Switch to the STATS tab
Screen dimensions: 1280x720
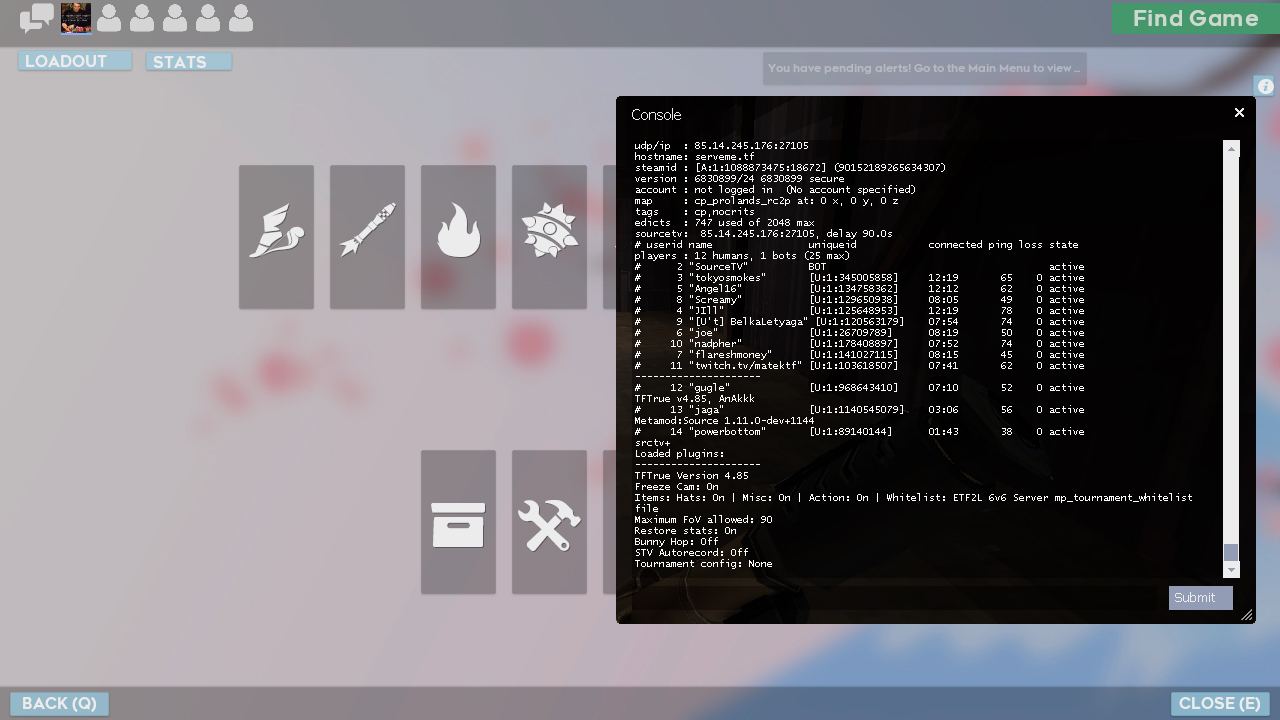[x=188, y=62]
